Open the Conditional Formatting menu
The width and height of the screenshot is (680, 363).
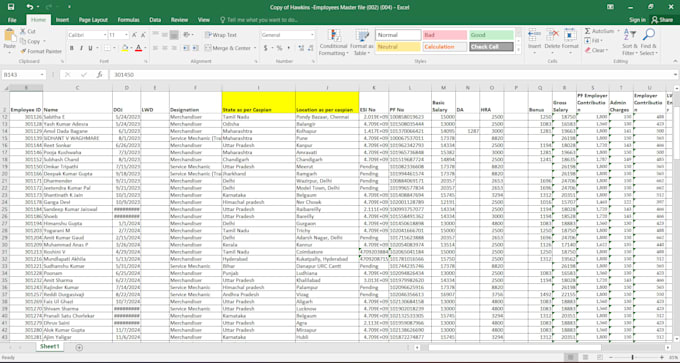tap(333, 42)
